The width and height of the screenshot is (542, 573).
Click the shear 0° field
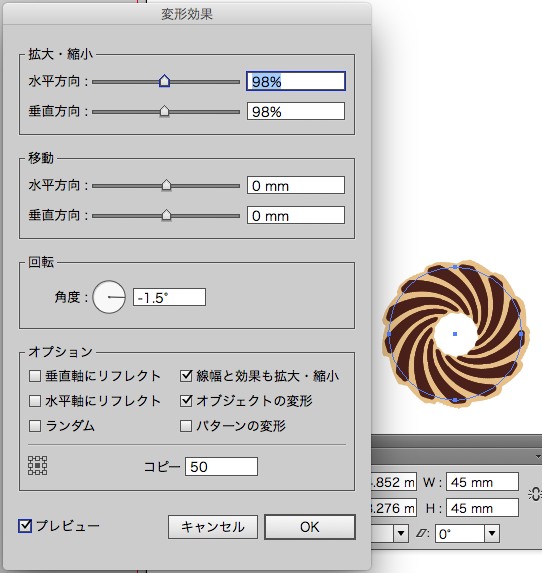click(x=460, y=534)
